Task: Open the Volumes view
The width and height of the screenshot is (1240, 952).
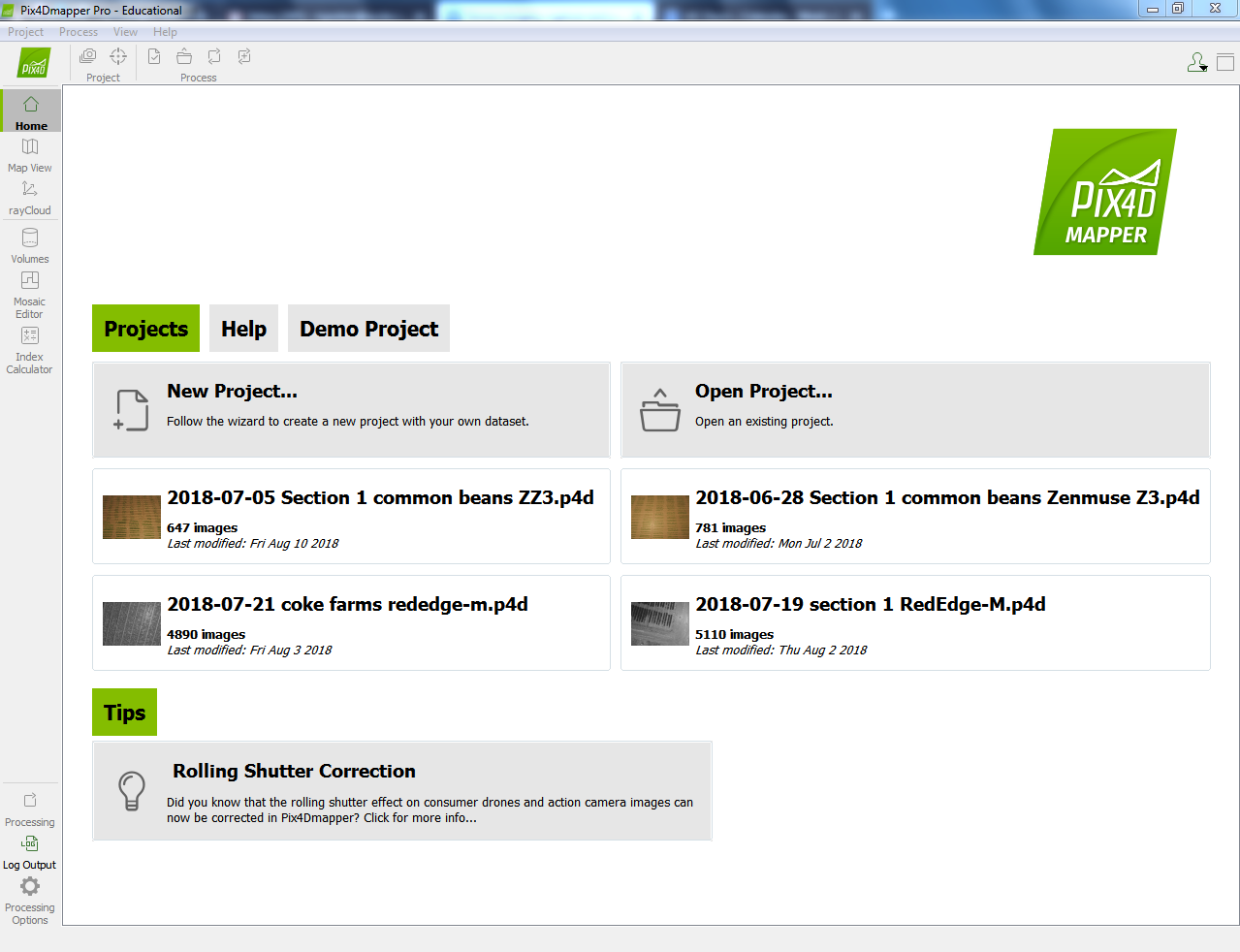Action: (30, 246)
